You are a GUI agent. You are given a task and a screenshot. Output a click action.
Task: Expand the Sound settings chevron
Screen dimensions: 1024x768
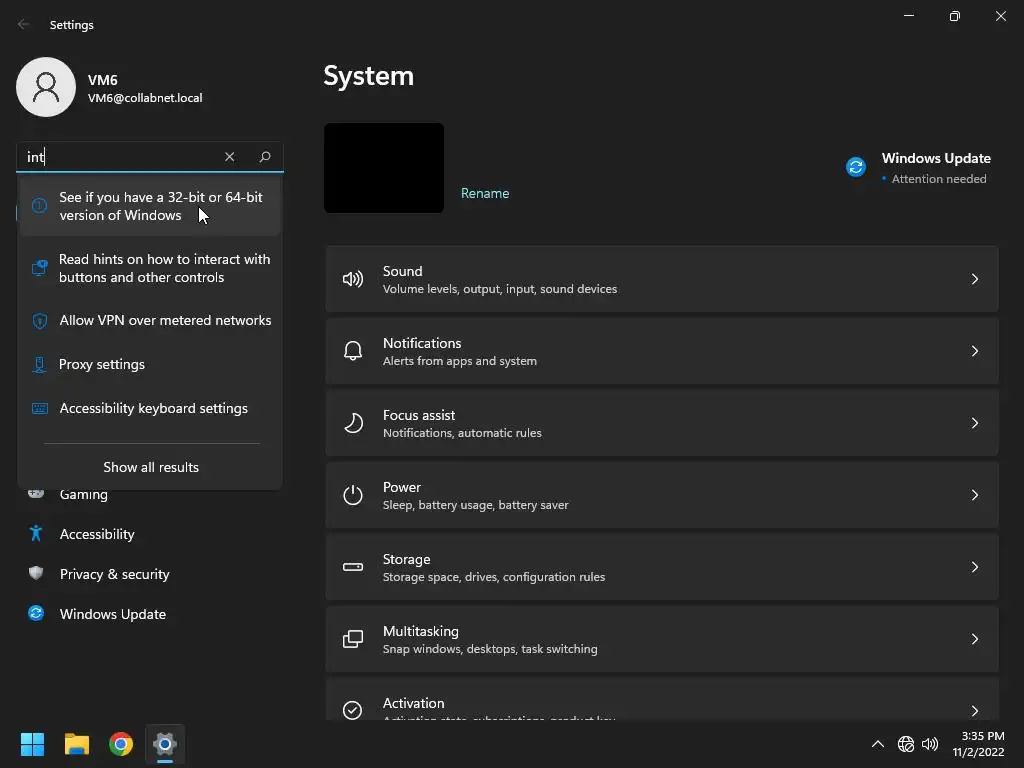(x=974, y=280)
